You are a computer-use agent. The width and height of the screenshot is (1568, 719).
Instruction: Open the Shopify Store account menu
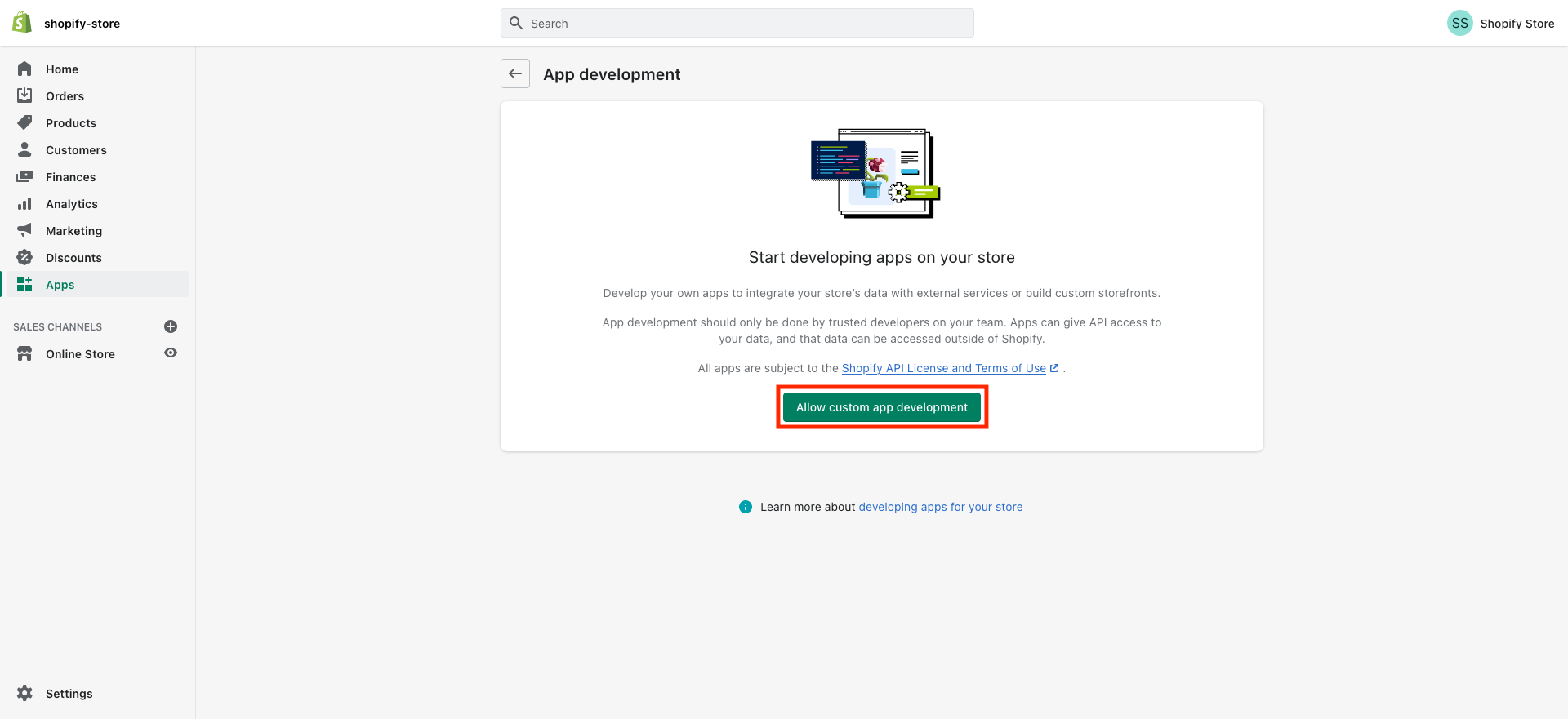pyautogui.click(x=1501, y=23)
